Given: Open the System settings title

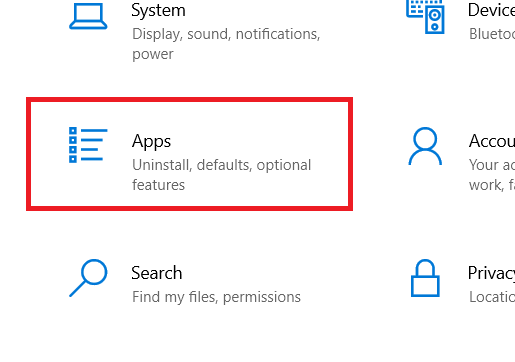Looking at the screenshot, I should click(x=158, y=10).
